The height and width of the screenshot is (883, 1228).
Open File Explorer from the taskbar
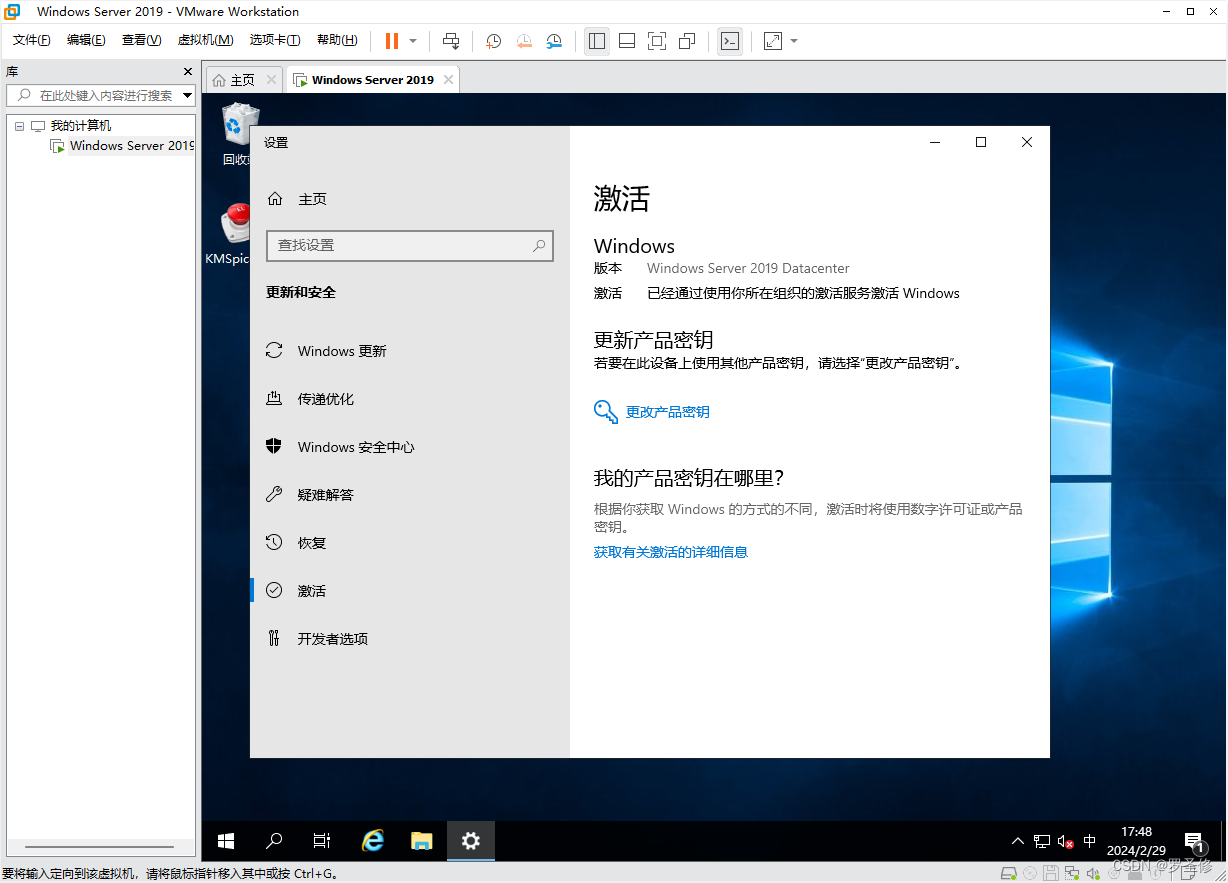coord(422,841)
